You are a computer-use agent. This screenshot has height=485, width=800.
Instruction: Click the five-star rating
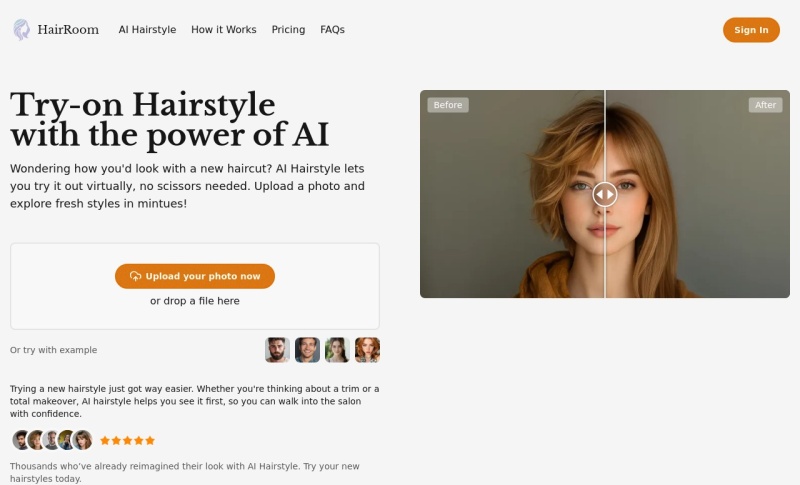pos(127,441)
